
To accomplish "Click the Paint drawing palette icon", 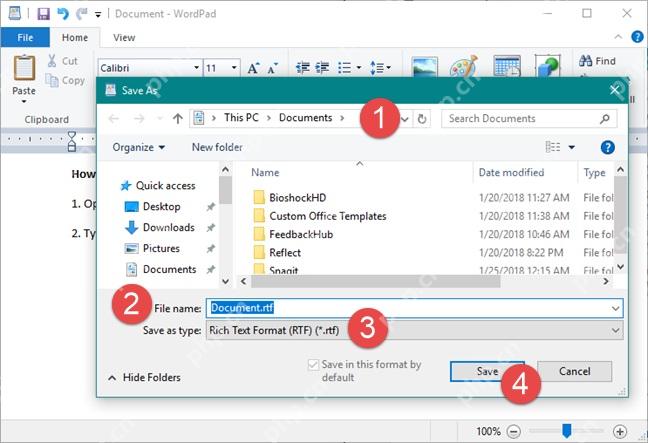I will coord(464,66).
